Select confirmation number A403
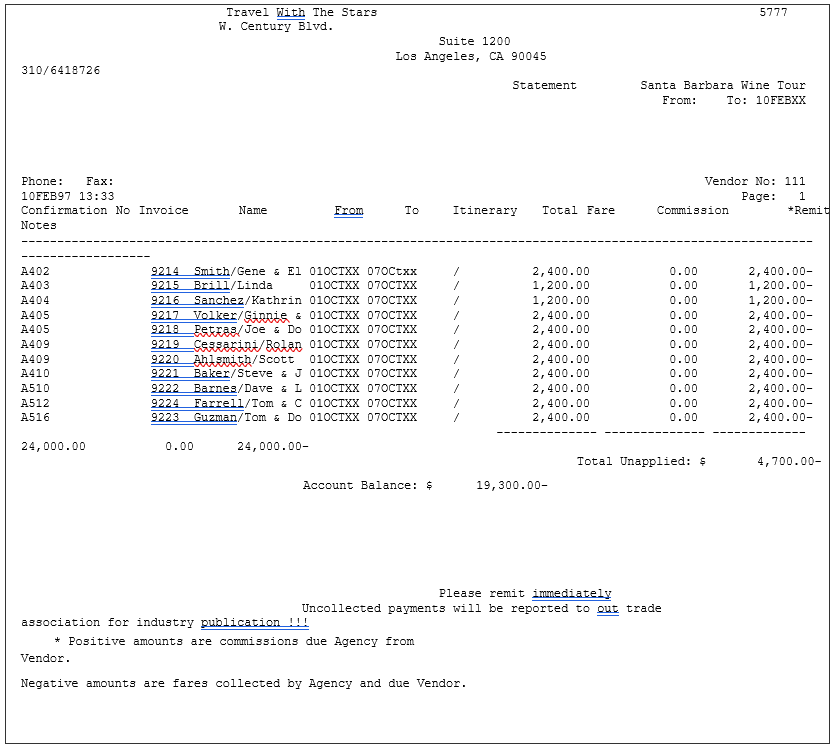The image size is (835, 751). coord(35,285)
